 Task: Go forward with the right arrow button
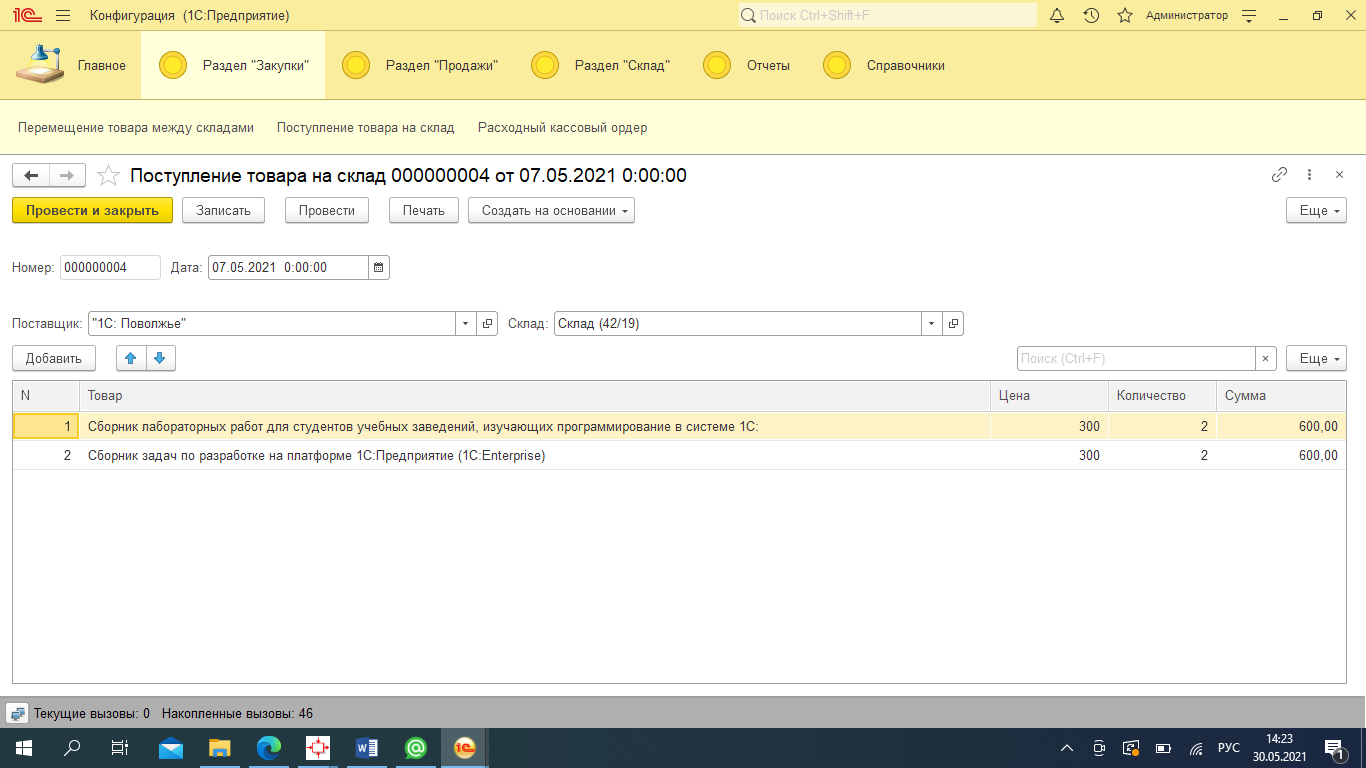[x=67, y=175]
